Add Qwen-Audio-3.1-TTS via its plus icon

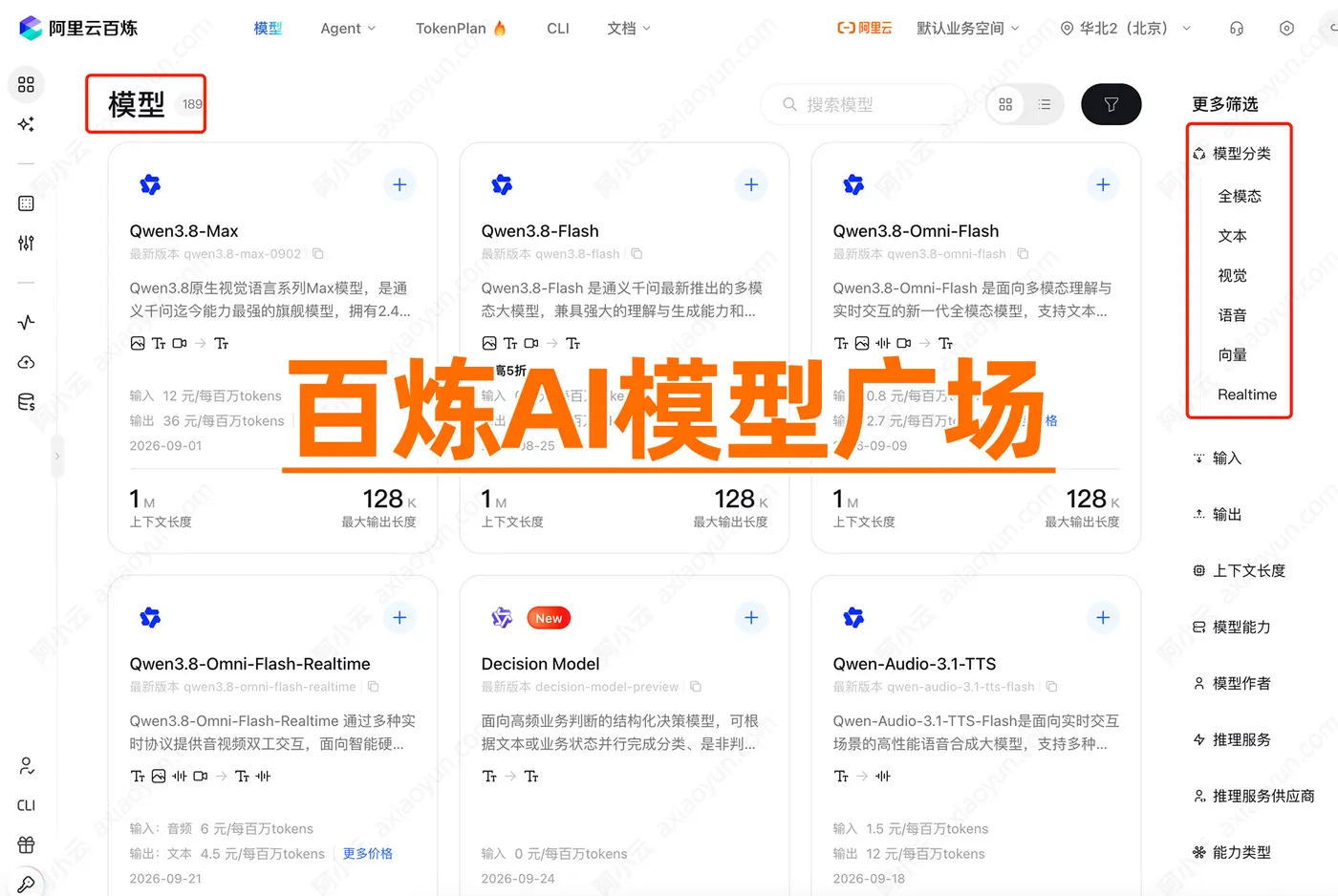tap(1103, 617)
